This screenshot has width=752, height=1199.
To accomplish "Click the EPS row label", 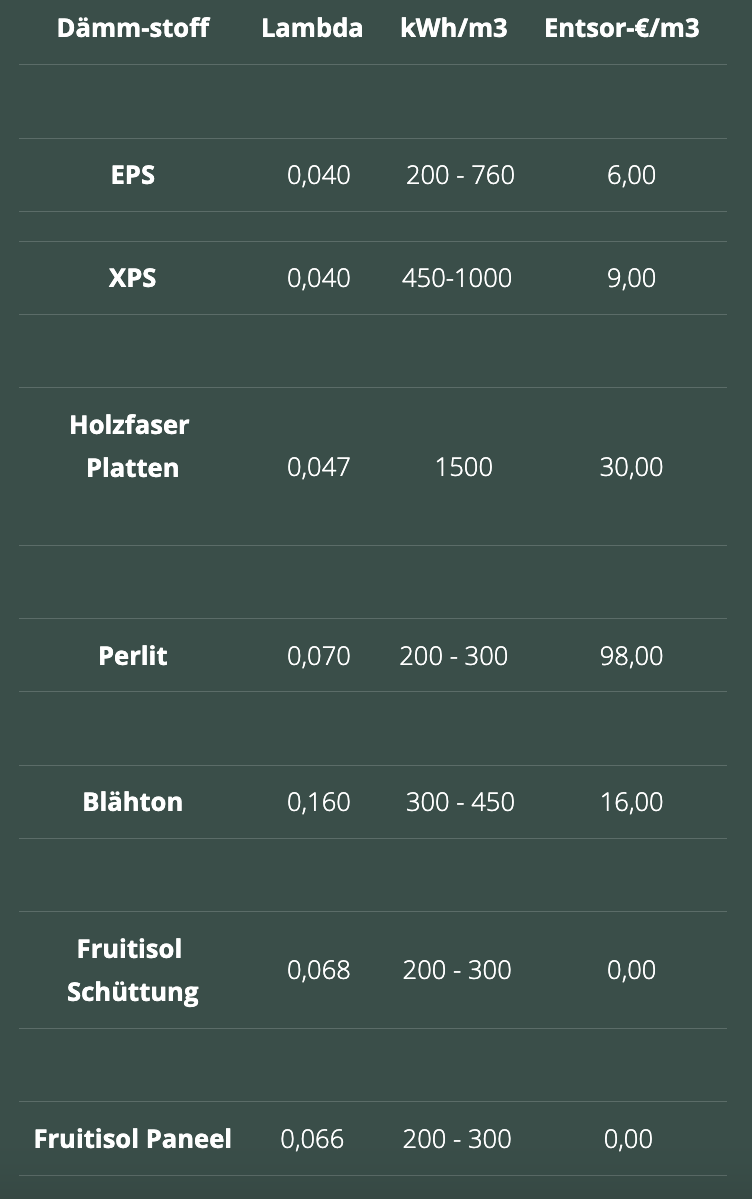I will (x=133, y=175).
